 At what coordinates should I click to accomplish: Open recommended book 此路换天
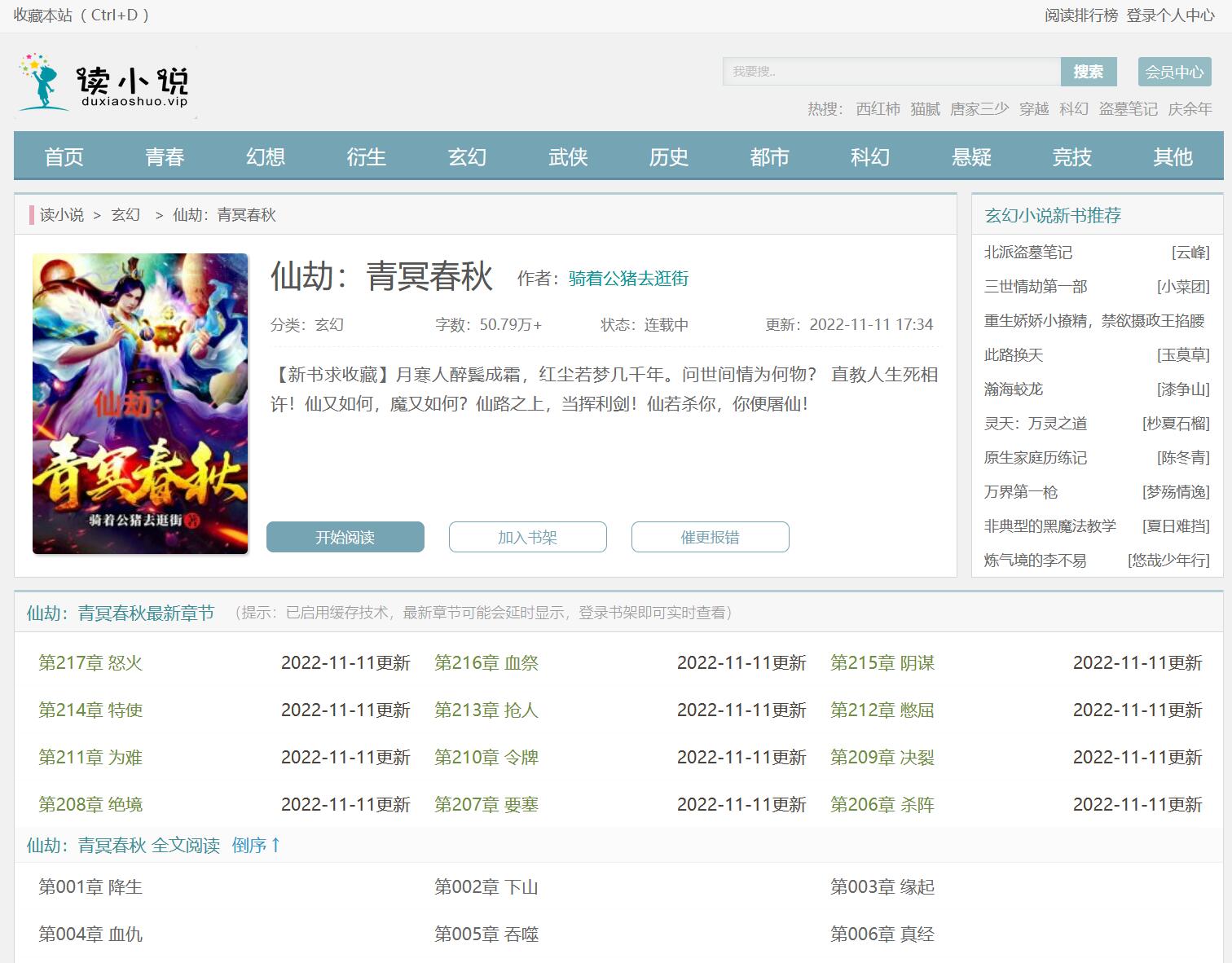coord(1014,355)
